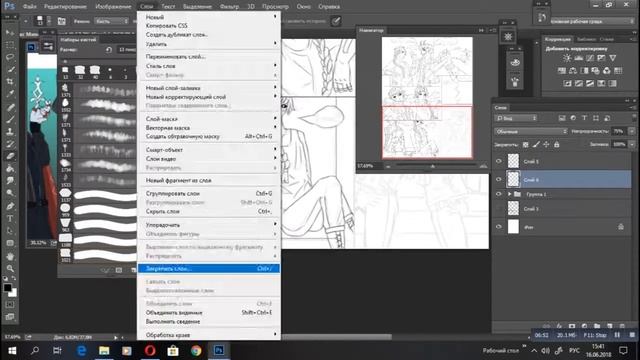Click the background color swatch
This screenshot has height=360, width=640.
(13, 292)
